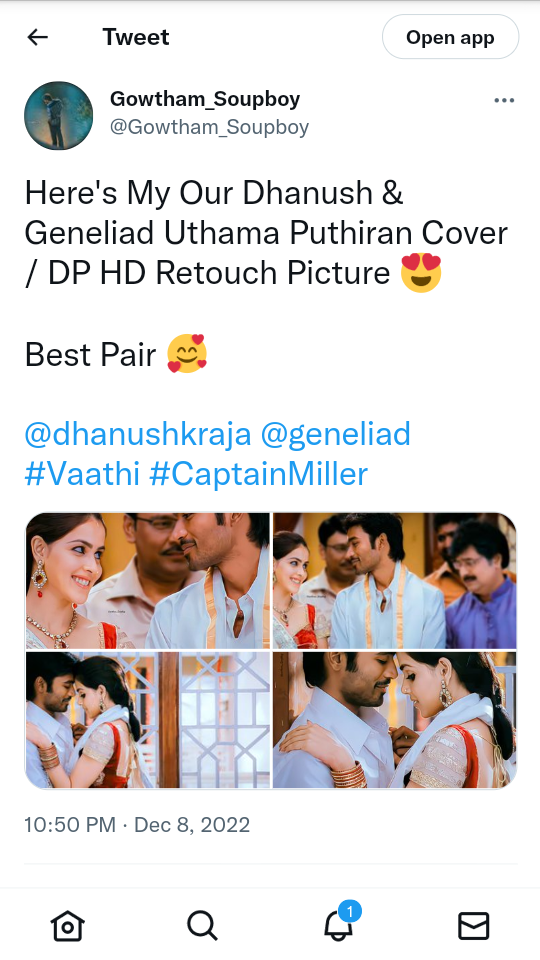View the bottom-right tweet photo
This screenshot has height=960, width=540.
[395, 719]
